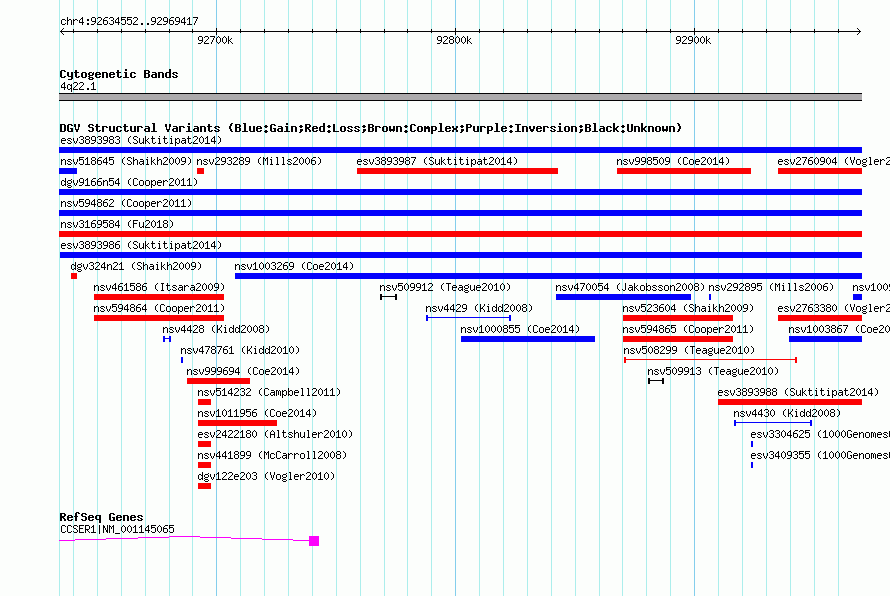Select the esv3409355 variant label
The image size is (890, 596).
click(x=820, y=455)
